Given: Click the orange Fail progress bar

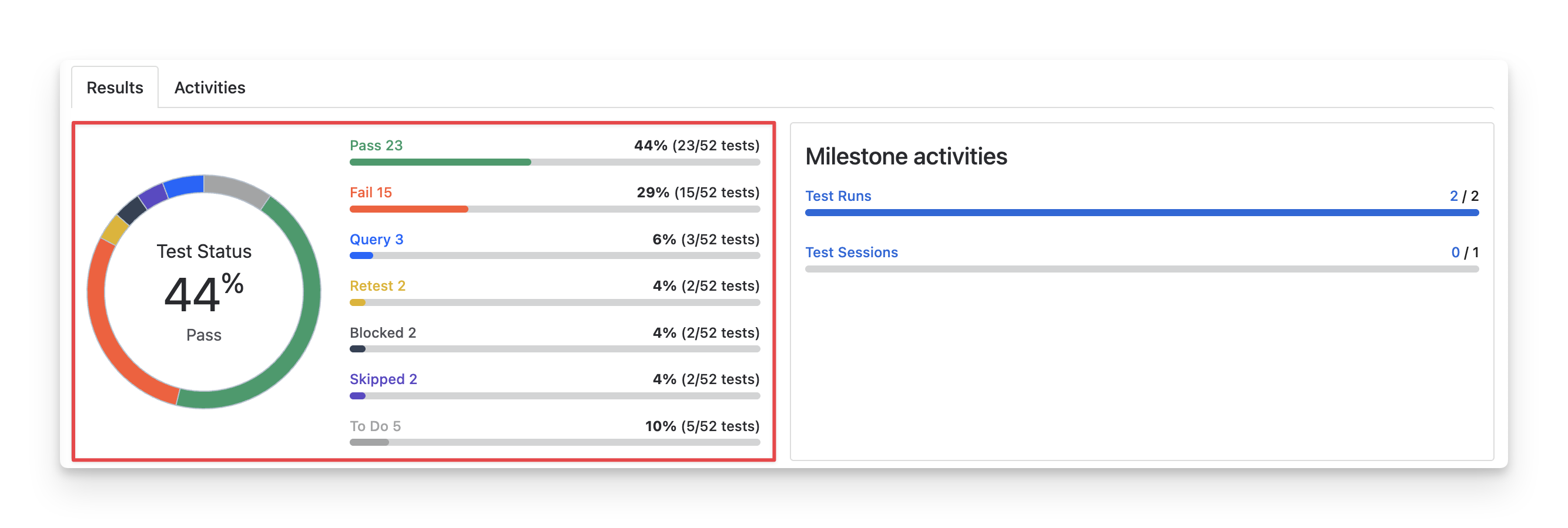Looking at the screenshot, I should click(x=408, y=209).
